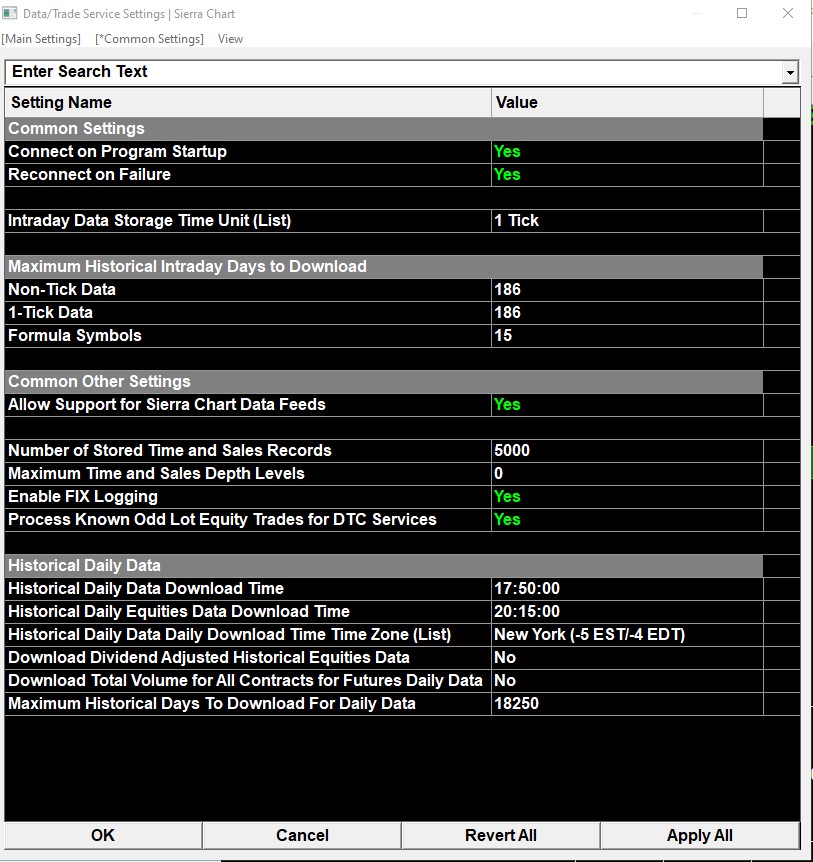Toggle Download Total Volume for All Contracts
813x862 pixels.
tap(627, 681)
